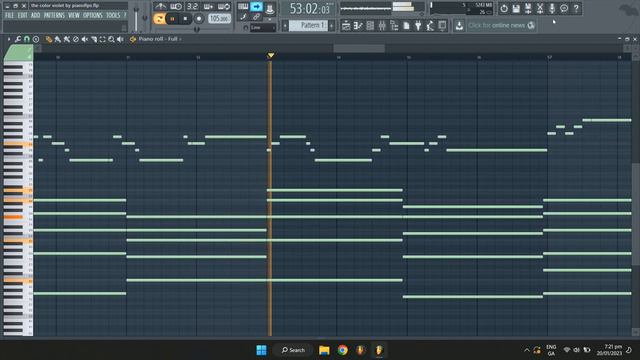Select the Select tool in piano roll
Screen dimensions: 640x360
(102, 39)
